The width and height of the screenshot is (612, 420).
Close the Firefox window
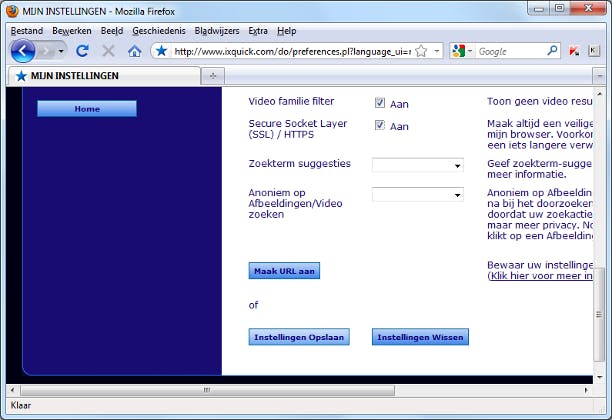pyautogui.click(x=588, y=9)
